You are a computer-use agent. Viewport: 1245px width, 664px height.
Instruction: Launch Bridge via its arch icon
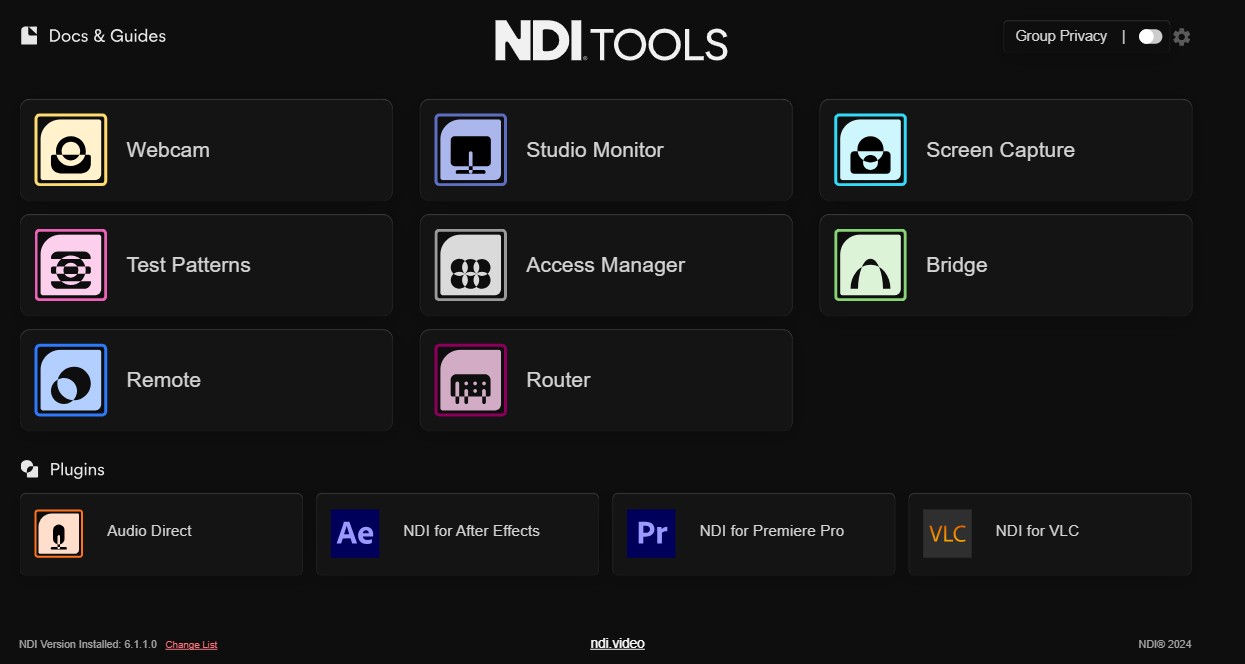click(869, 264)
